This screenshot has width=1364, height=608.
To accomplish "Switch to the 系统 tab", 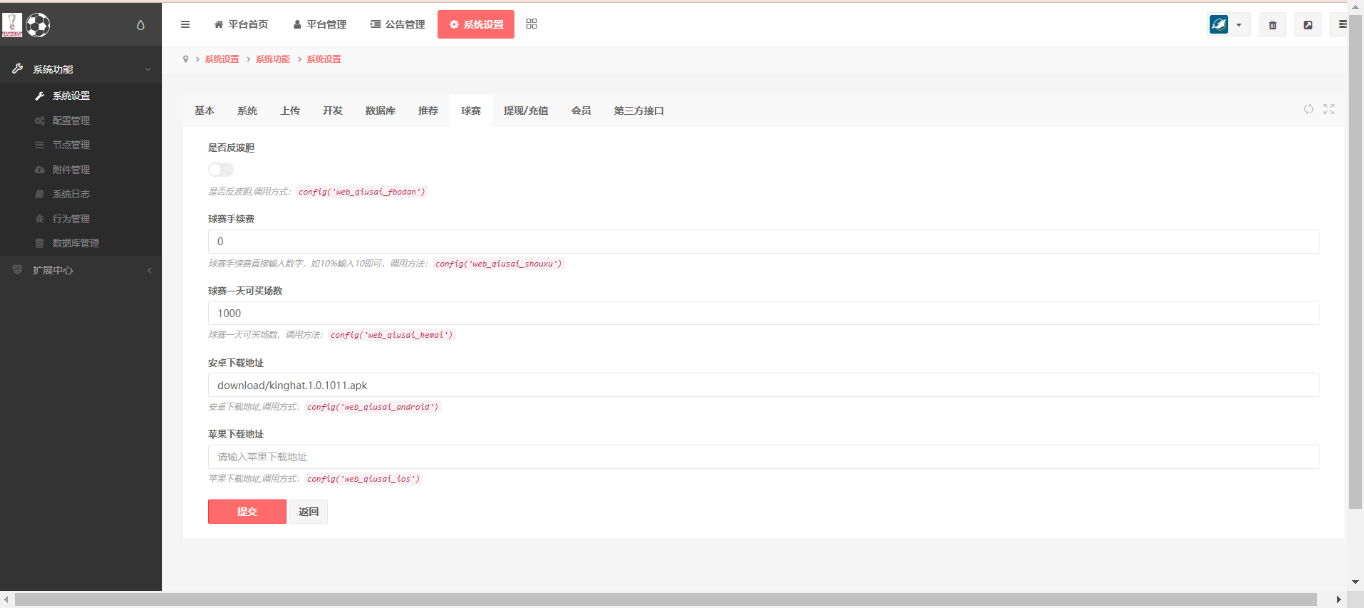I will pos(247,111).
